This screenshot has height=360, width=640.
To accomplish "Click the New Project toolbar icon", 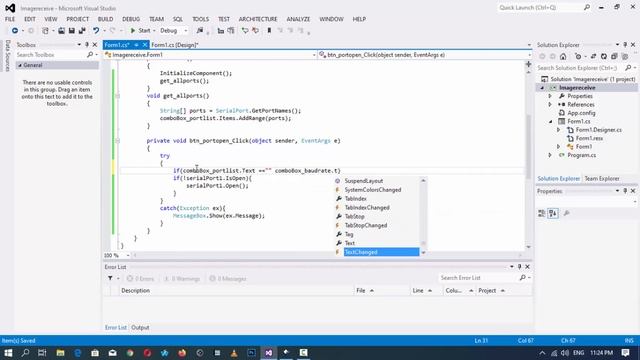I will coord(45,31).
